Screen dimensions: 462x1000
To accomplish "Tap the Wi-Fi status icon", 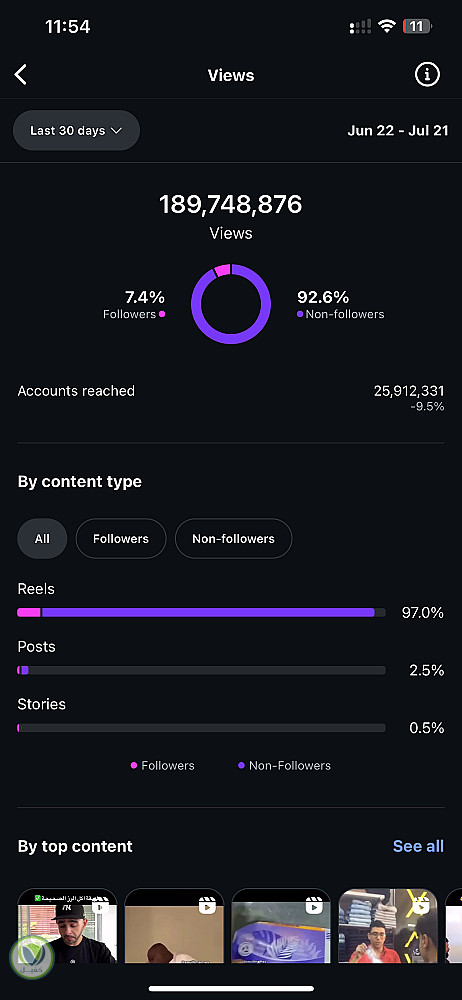I will [x=386, y=26].
